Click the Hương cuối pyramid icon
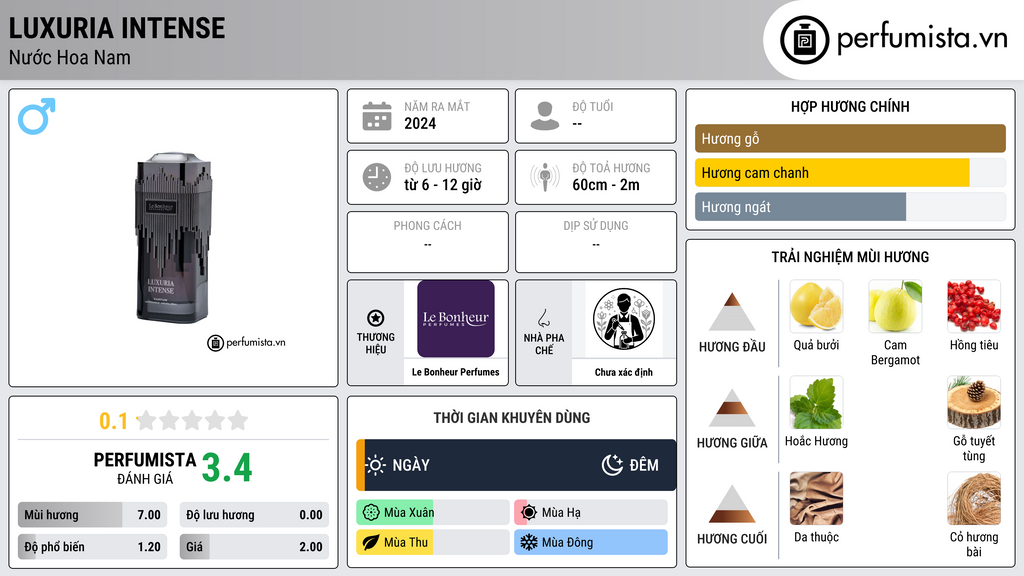This screenshot has height=576, width=1024. 732,504
